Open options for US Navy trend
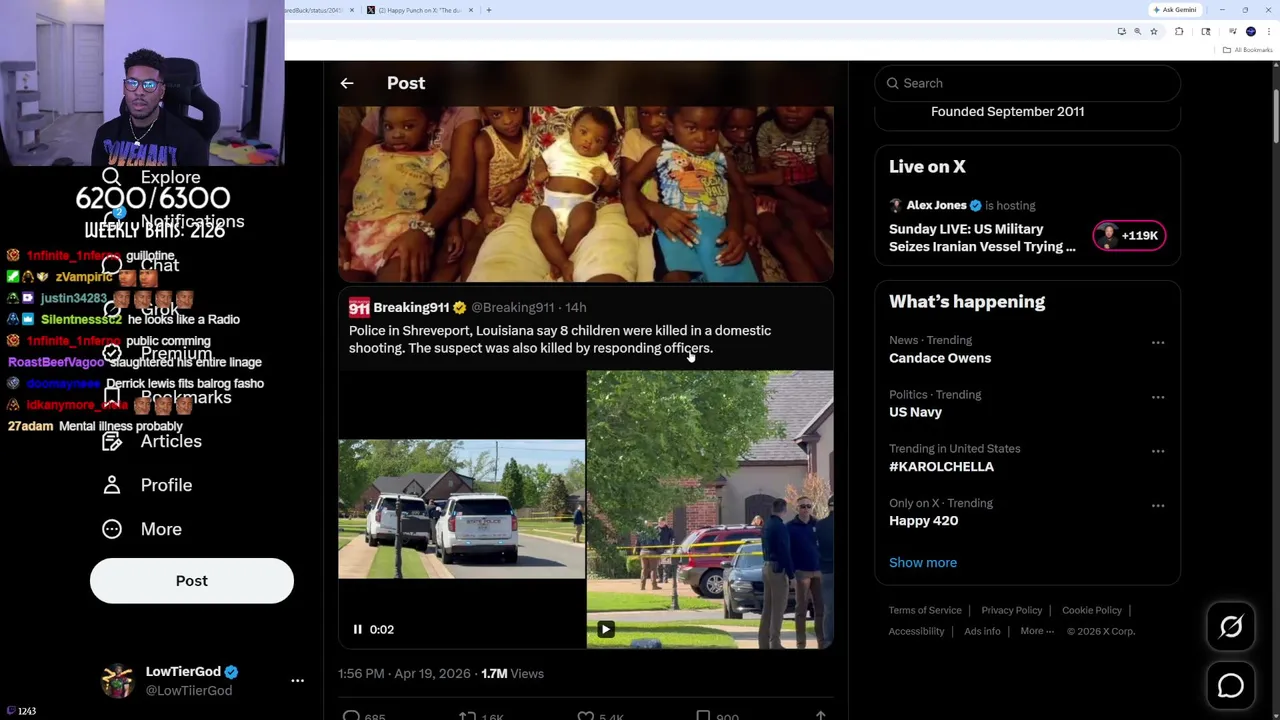This screenshot has width=1280, height=720. [x=1158, y=397]
